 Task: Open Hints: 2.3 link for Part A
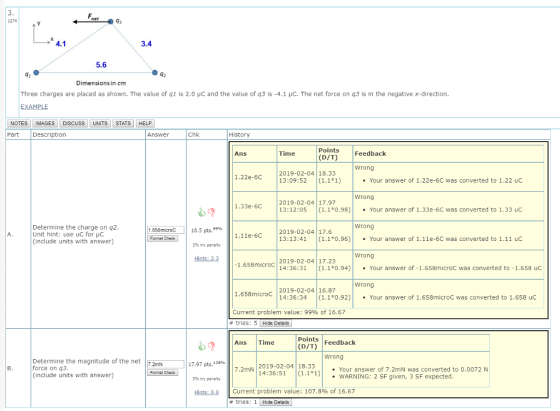pyautogui.click(x=206, y=258)
